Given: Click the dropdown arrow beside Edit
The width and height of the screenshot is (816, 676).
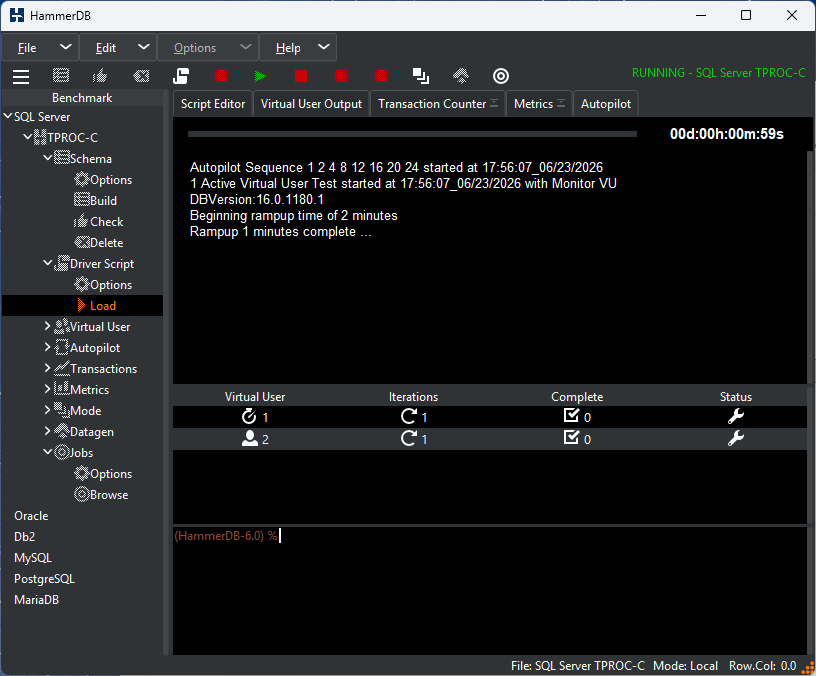Looking at the screenshot, I should 144,47.
